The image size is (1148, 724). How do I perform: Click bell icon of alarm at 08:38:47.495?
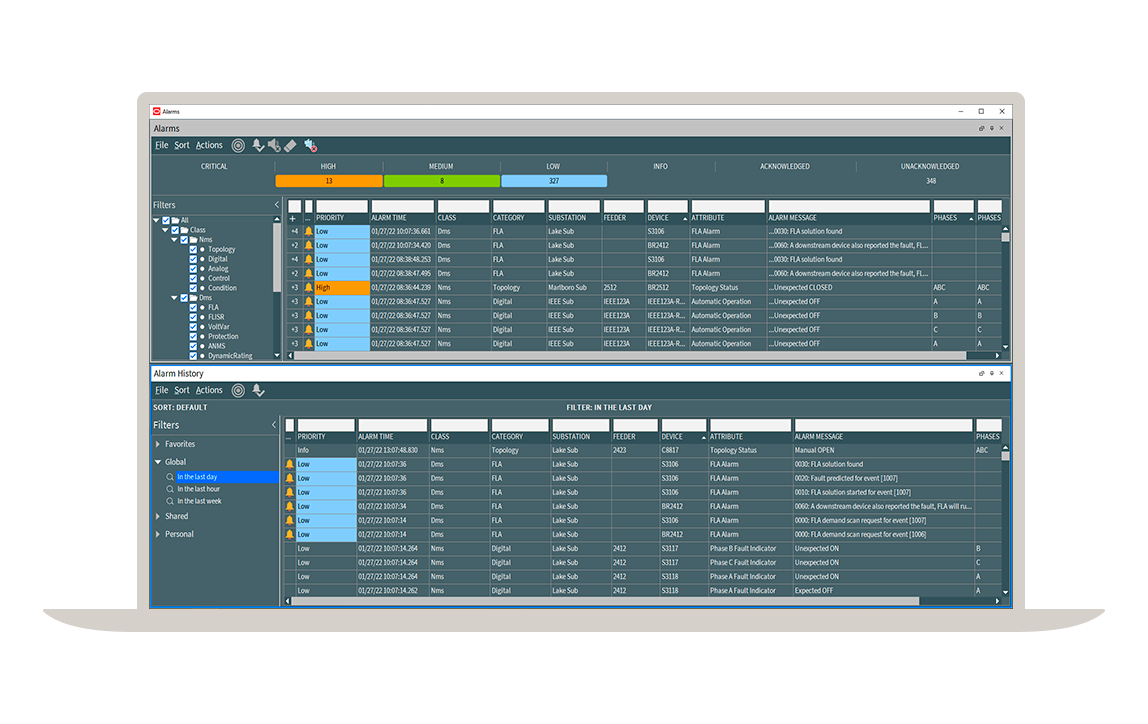[x=308, y=273]
